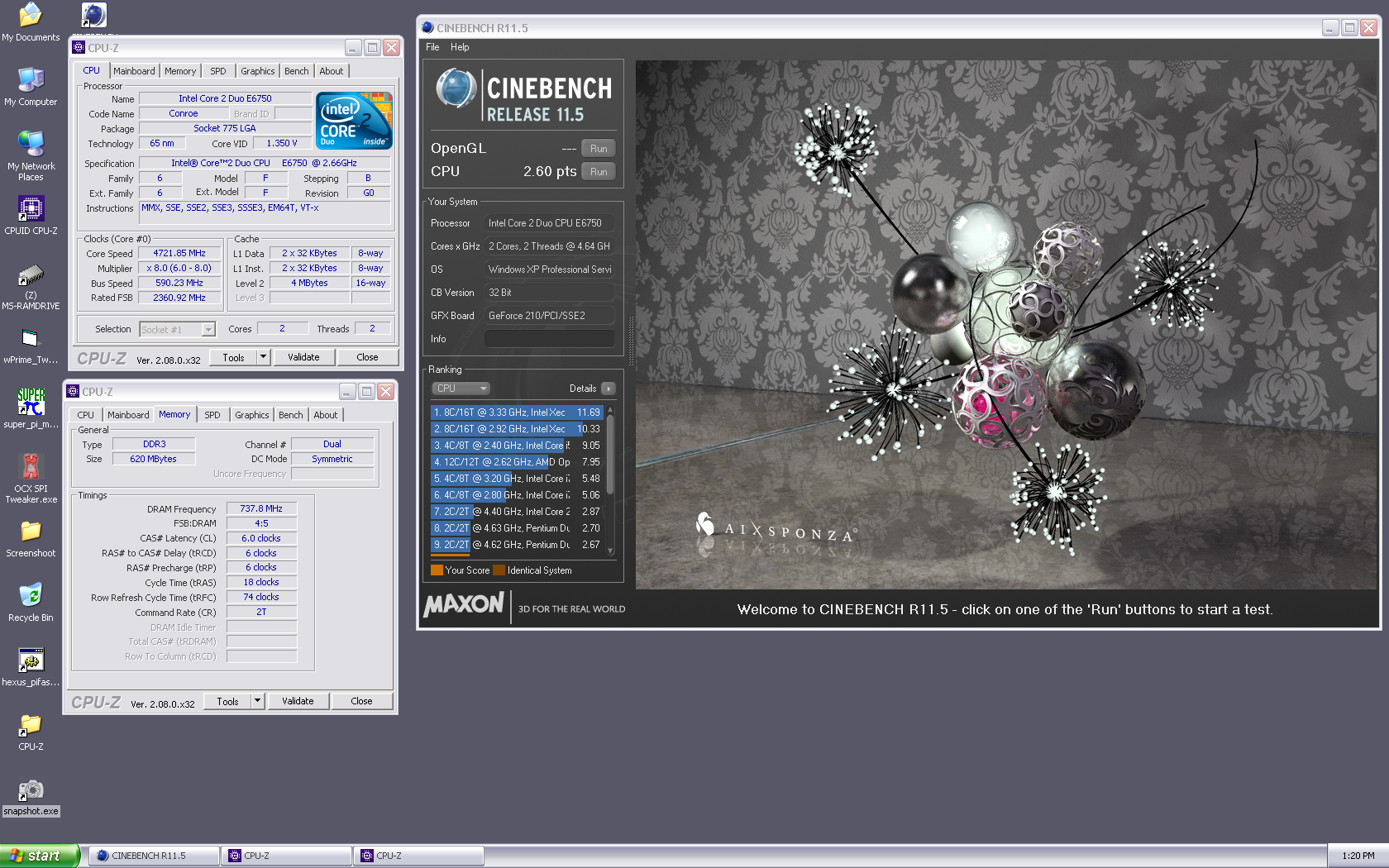The image size is (1389, 868).
Task: Click Close button in bottom CPU-Z window
Action: [x=362, y=701]
